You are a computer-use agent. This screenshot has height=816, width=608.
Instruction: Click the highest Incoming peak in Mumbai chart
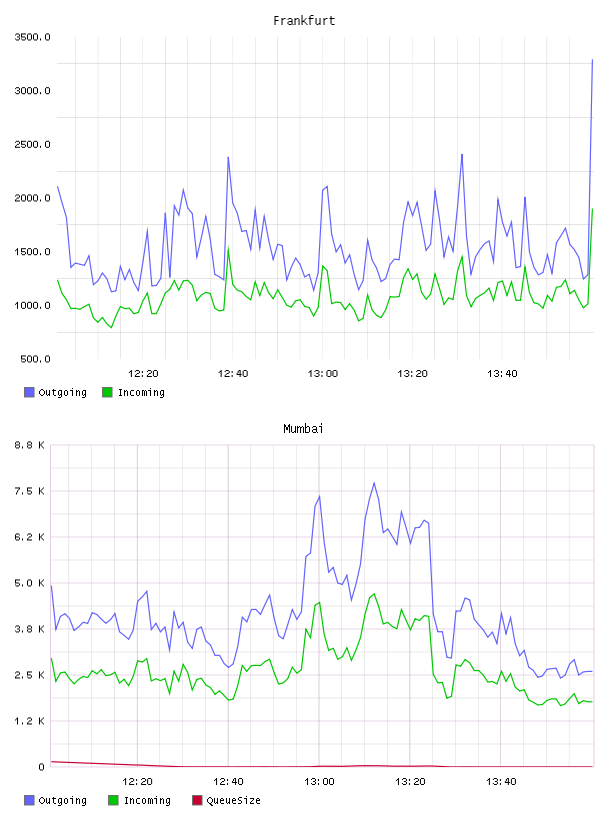click(374, 593)
